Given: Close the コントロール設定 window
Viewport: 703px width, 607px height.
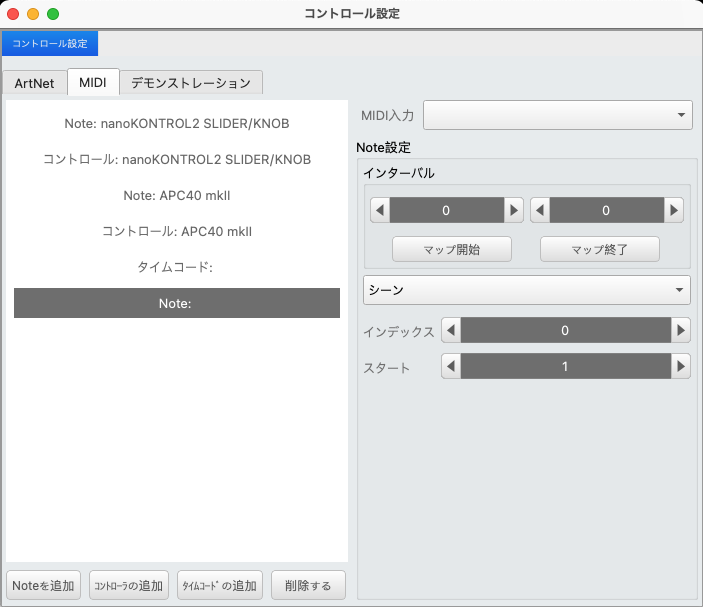Looking at the screenshot, I should tap(13, 14).
